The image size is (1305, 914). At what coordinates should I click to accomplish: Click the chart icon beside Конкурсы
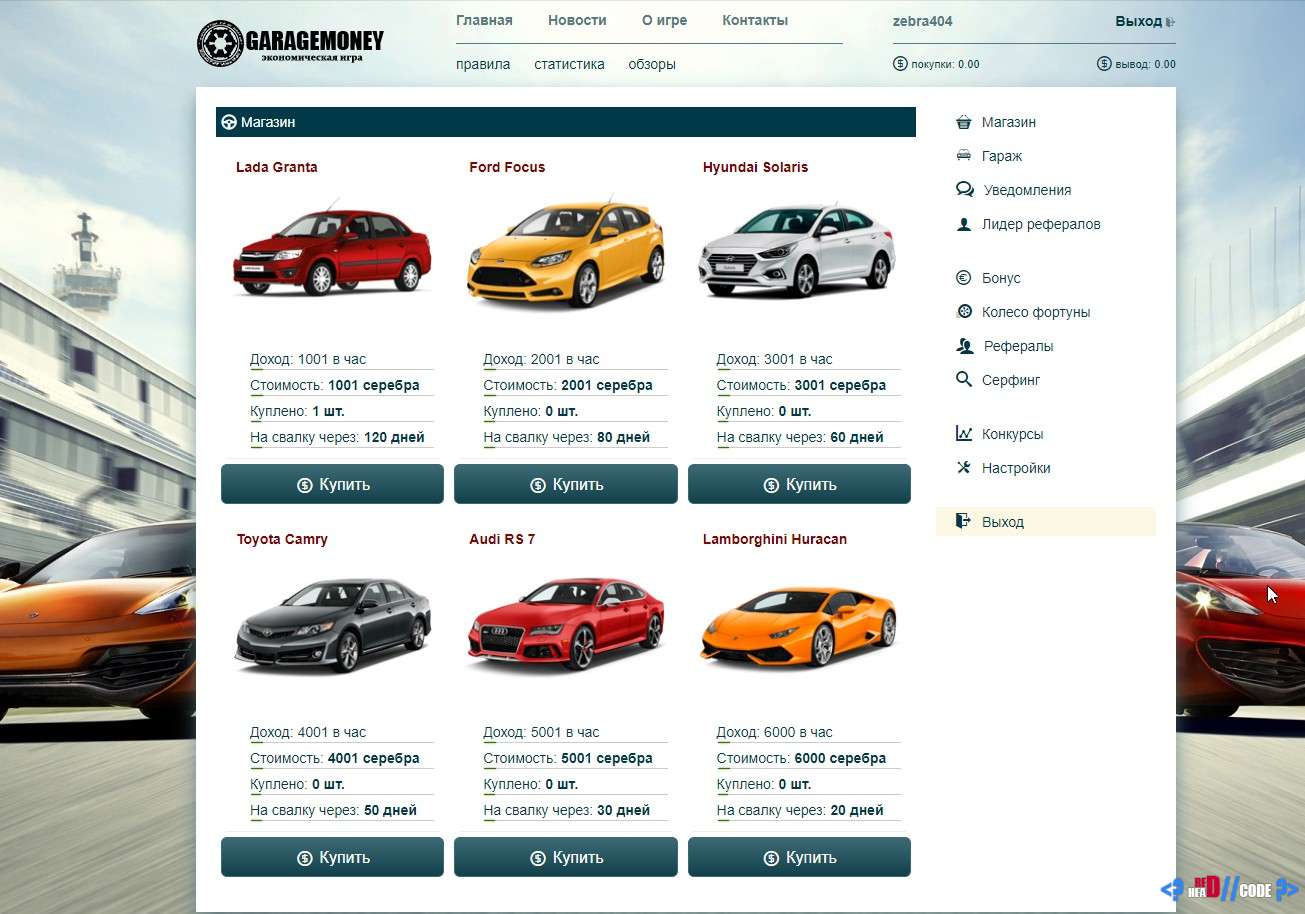tap(963, 434)
